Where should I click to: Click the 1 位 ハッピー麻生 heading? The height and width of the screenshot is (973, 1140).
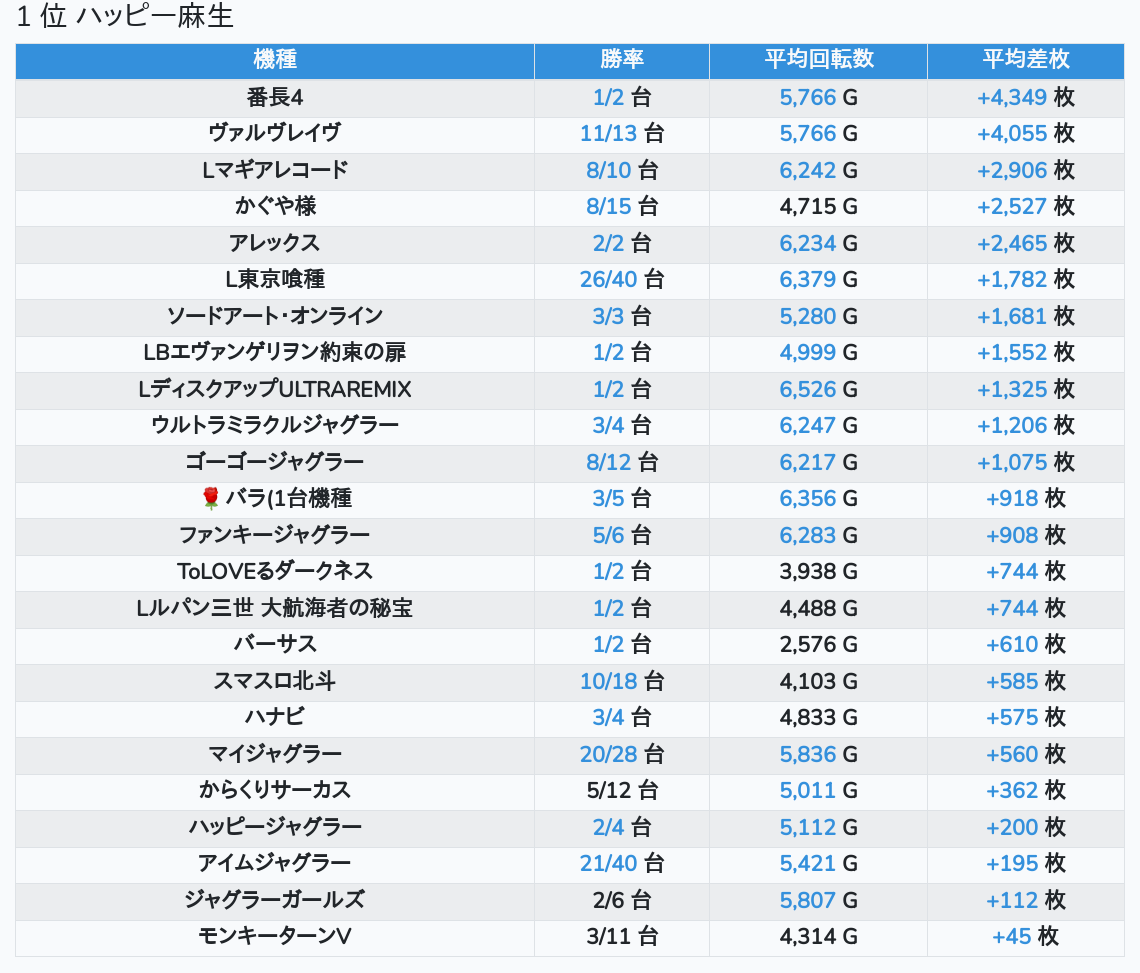click(x=125, y=17)
